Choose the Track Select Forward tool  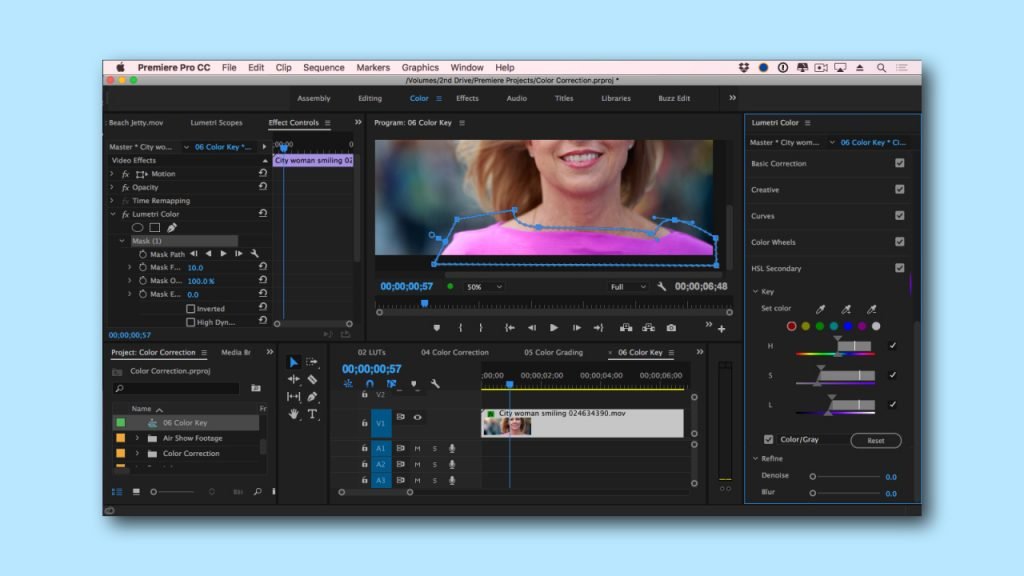click(312, 362)
